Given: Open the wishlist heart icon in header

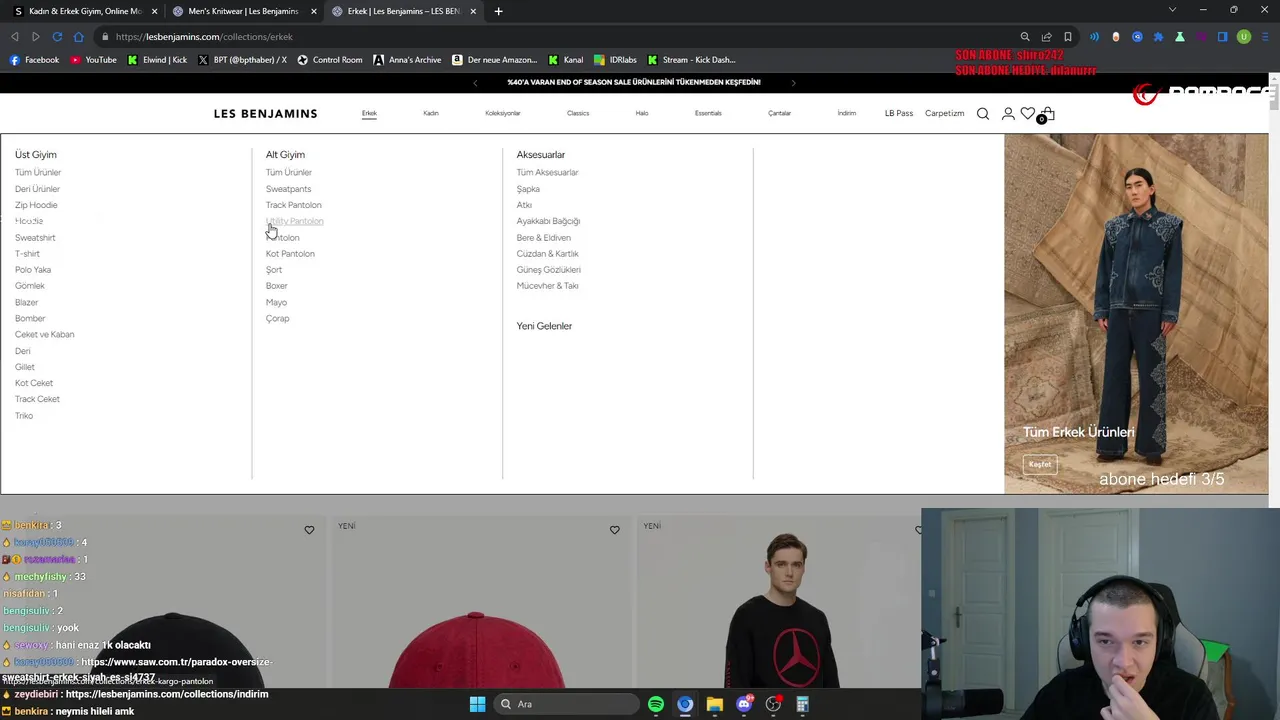Looking at the screenshot, I should (x=1028, y=114).
